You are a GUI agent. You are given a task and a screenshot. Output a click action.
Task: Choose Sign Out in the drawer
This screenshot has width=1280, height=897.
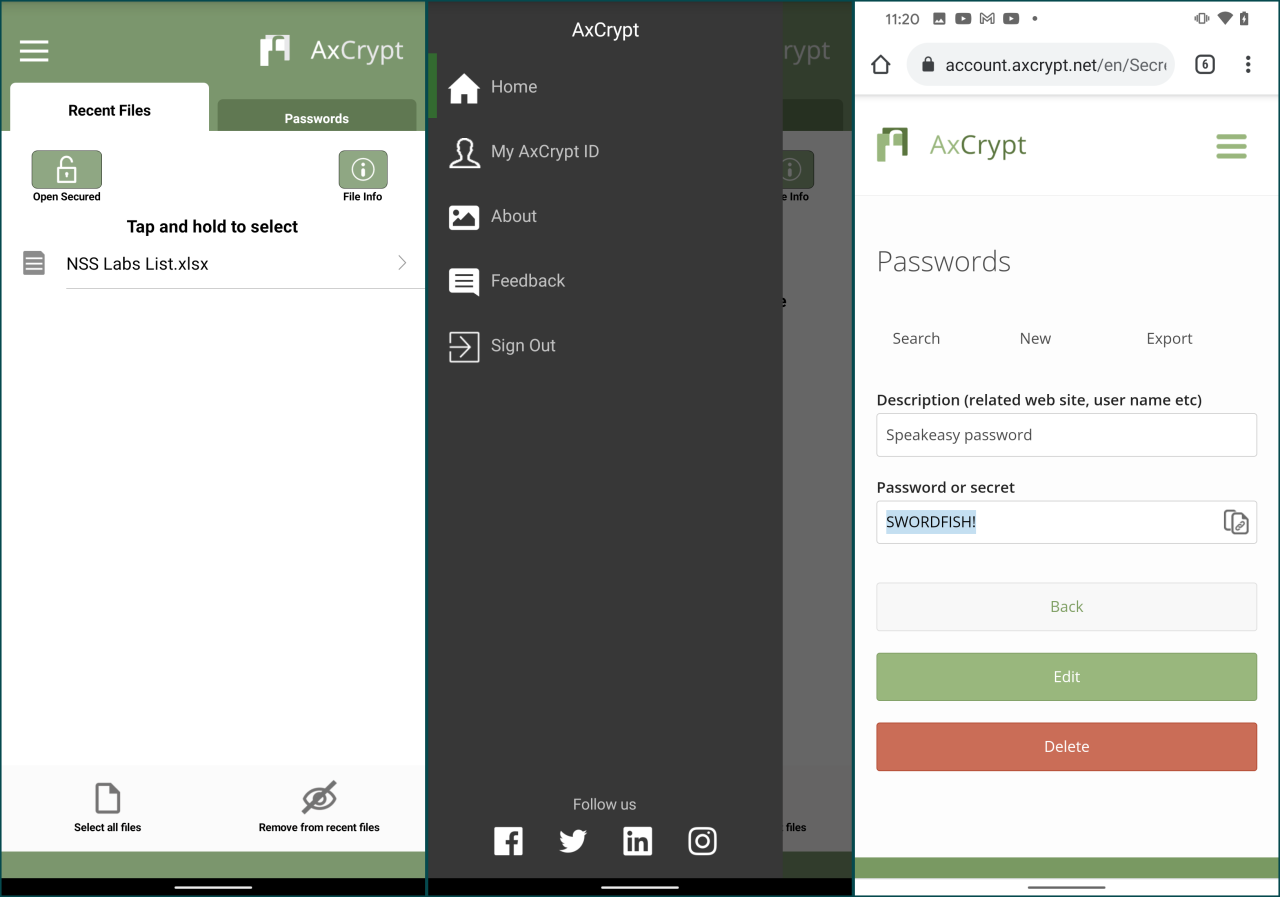tap(604, 346)
